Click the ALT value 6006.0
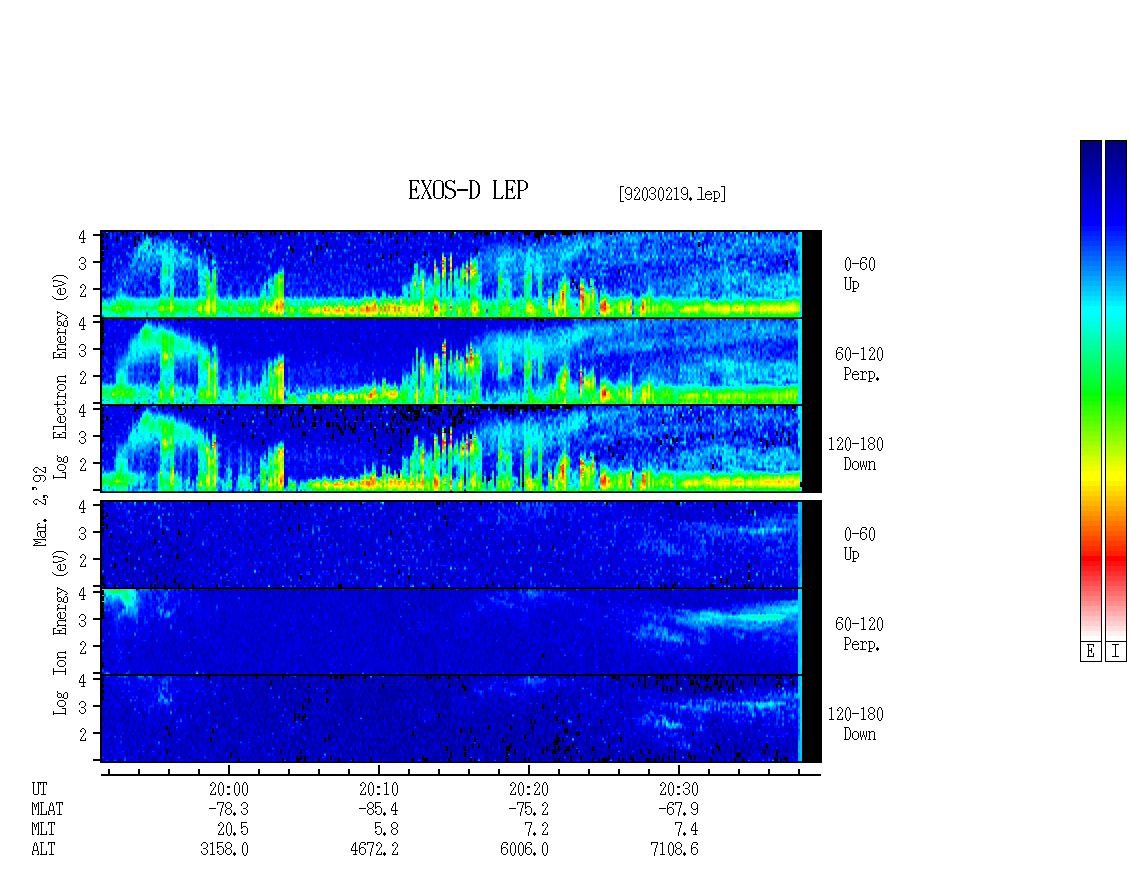Image resolution: width=1130 pixels, height=875 pixels. (x=524, y=850)
